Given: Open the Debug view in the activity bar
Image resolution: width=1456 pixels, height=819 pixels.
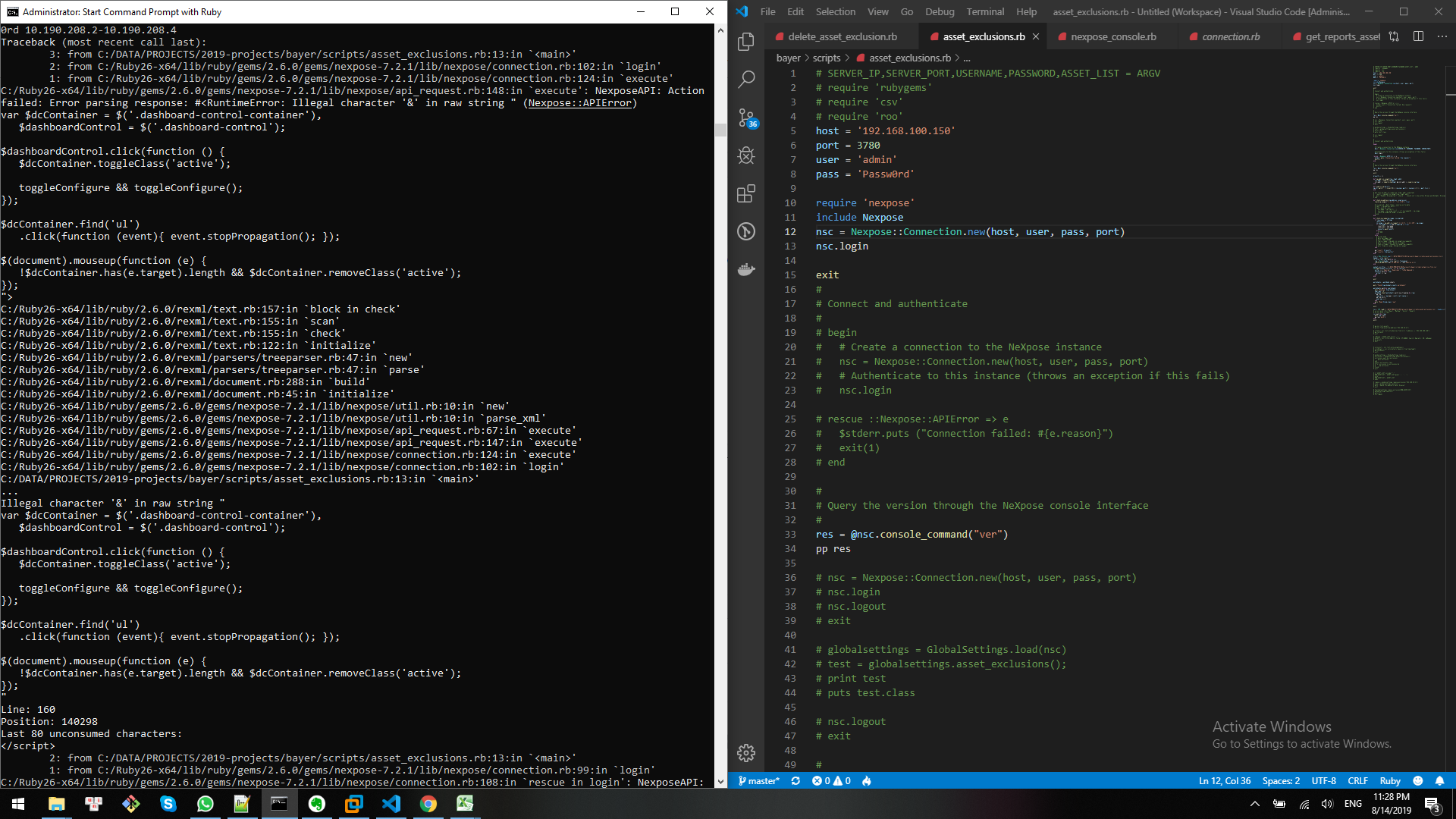Looking at the screenshot, I should [x=746, y=155].
